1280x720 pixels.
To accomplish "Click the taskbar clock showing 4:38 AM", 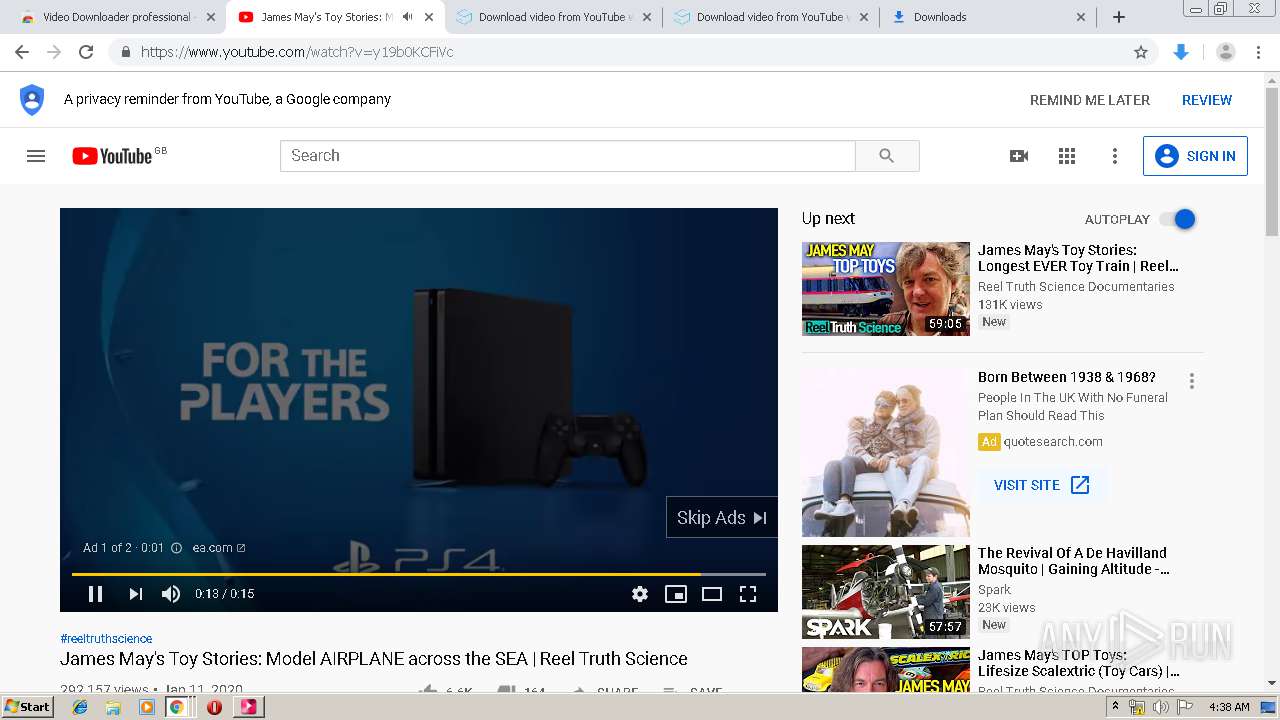I will (1229, 707).
